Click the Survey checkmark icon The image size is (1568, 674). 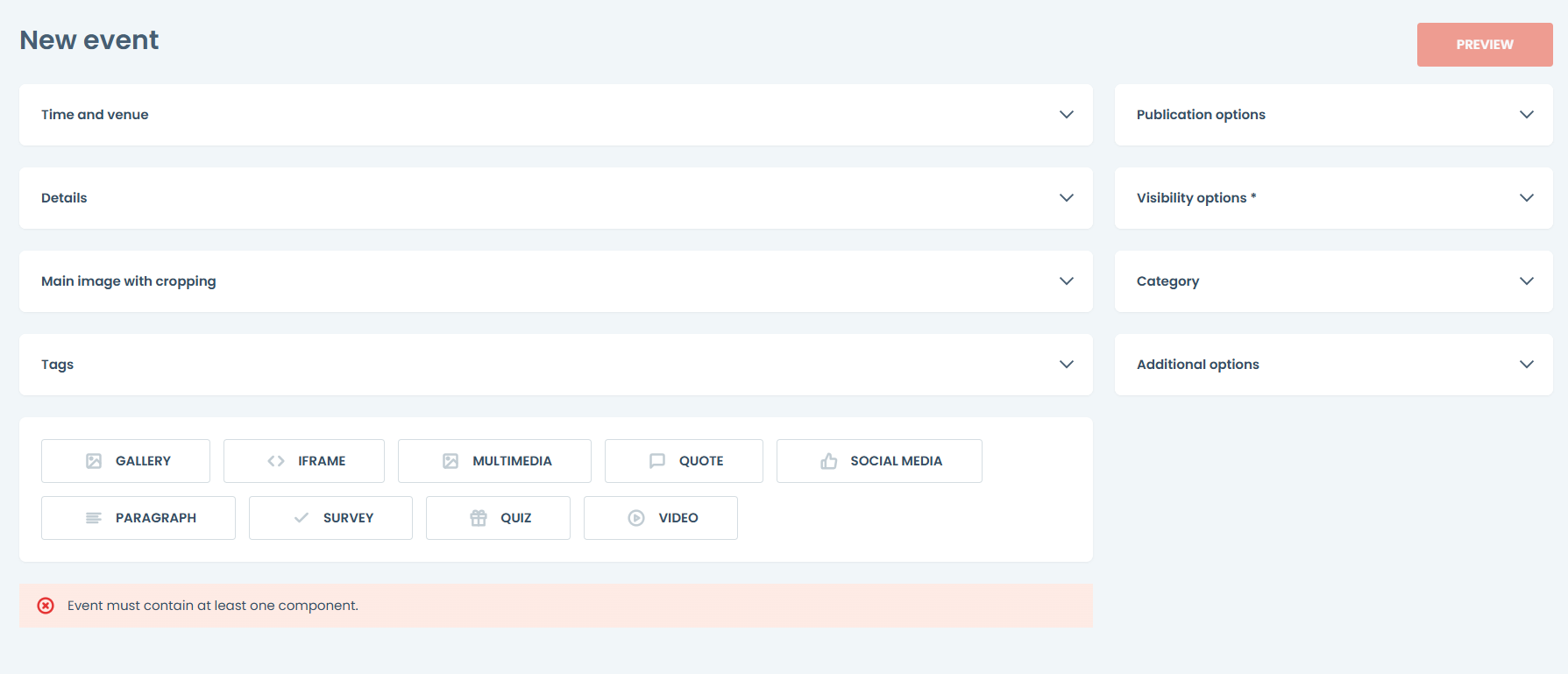coord(302,518)
